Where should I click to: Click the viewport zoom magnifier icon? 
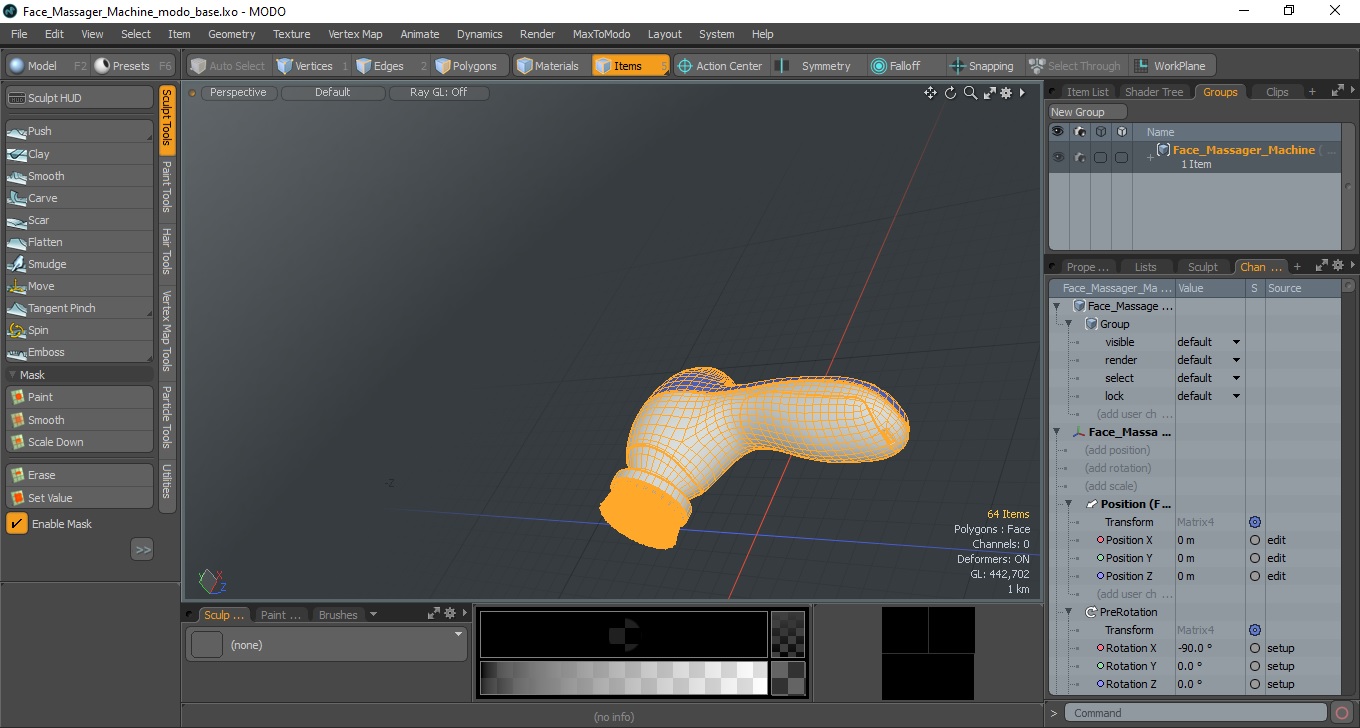970,93
